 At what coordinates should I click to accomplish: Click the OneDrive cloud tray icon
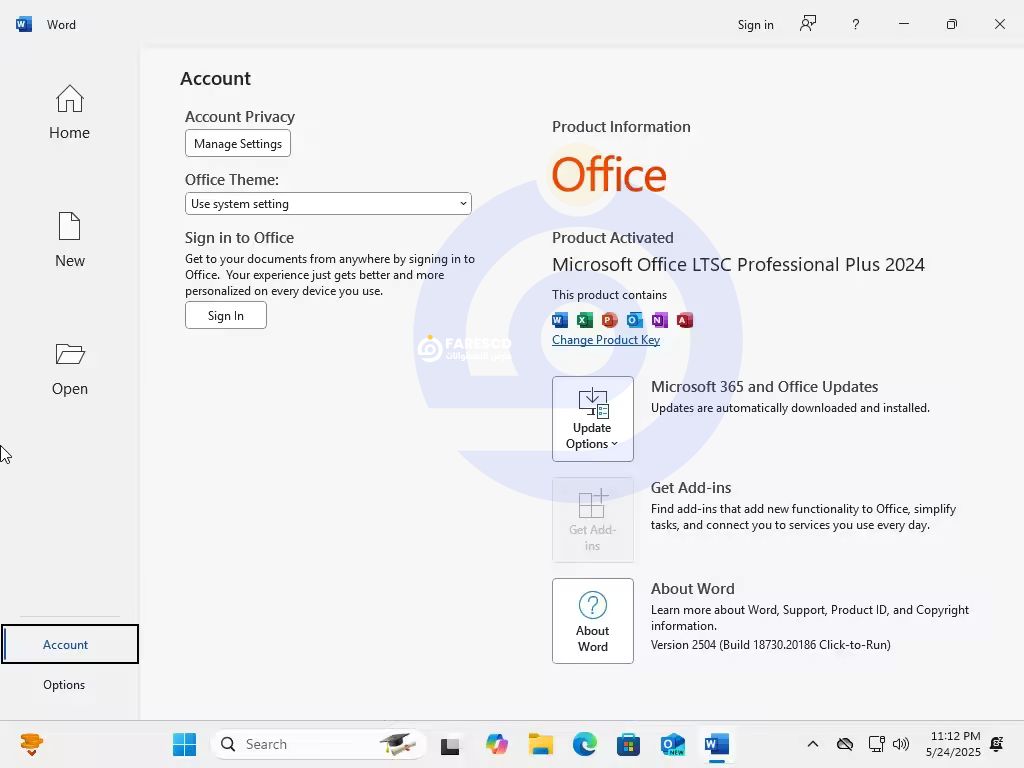pyautogui.click(x=844, y=744)
